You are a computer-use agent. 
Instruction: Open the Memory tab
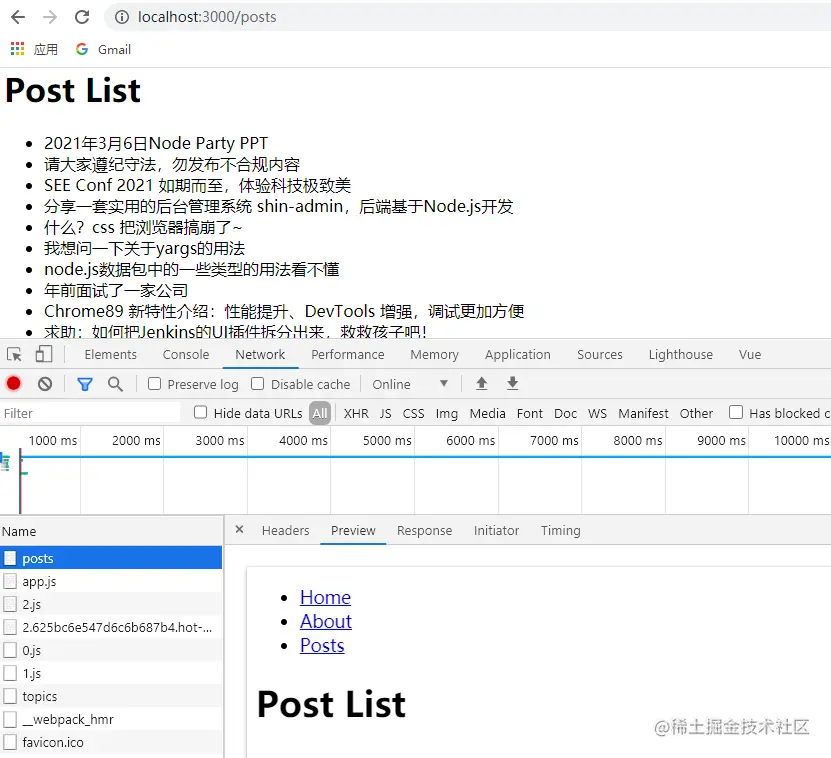[x=435, y=355]
